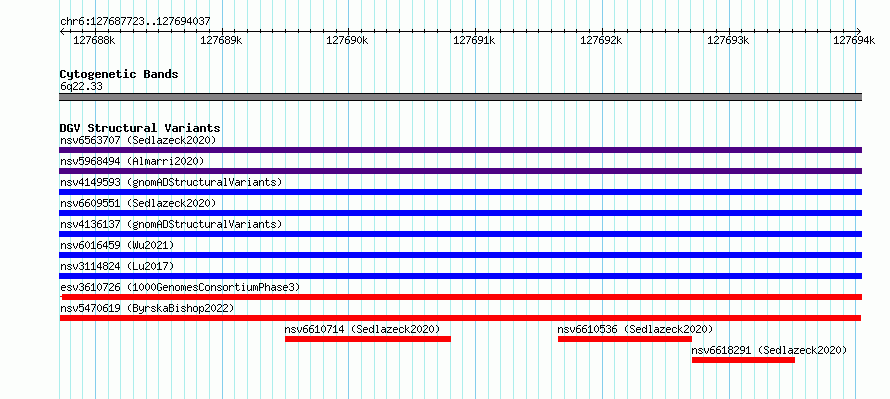Screen dimensions: 890x399
Task: Select the red bar under nsv6610536
Action: pos(625,339)
